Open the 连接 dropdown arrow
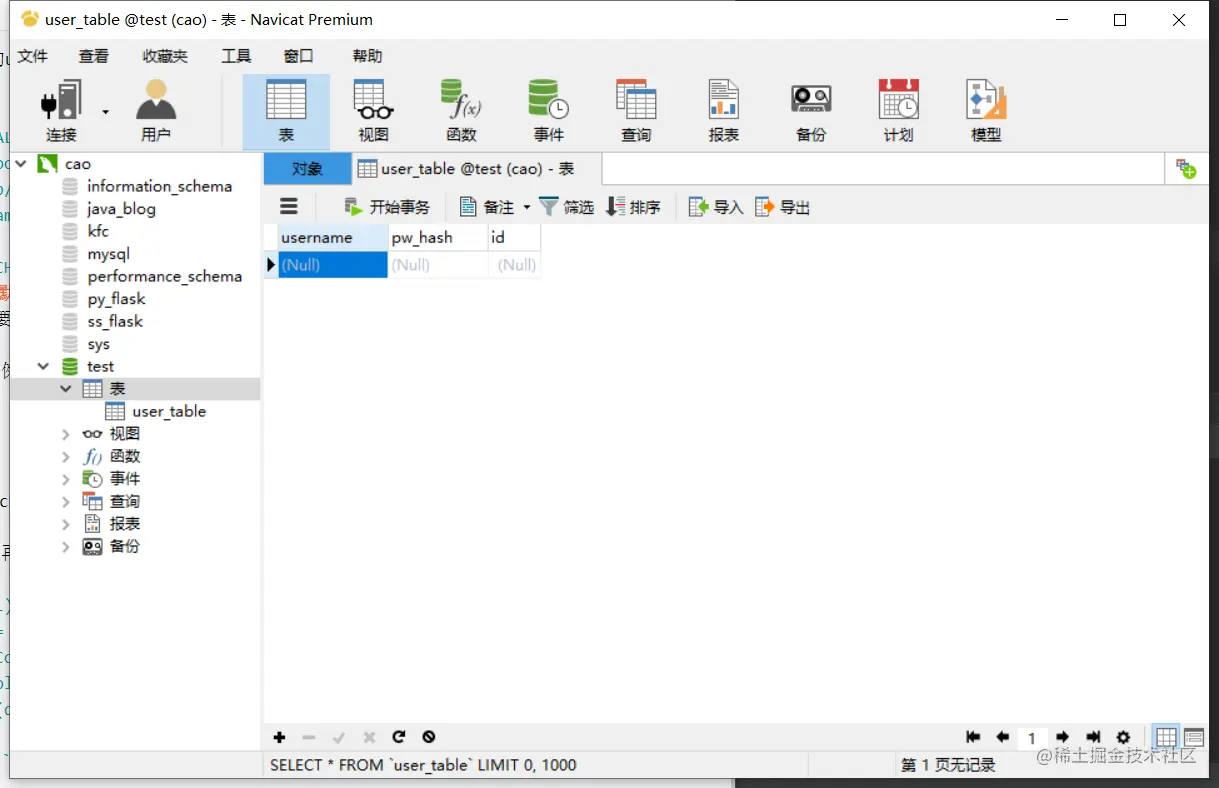Image resolution: width=1219 pixels, height=788 pixels. click(106, 111)
